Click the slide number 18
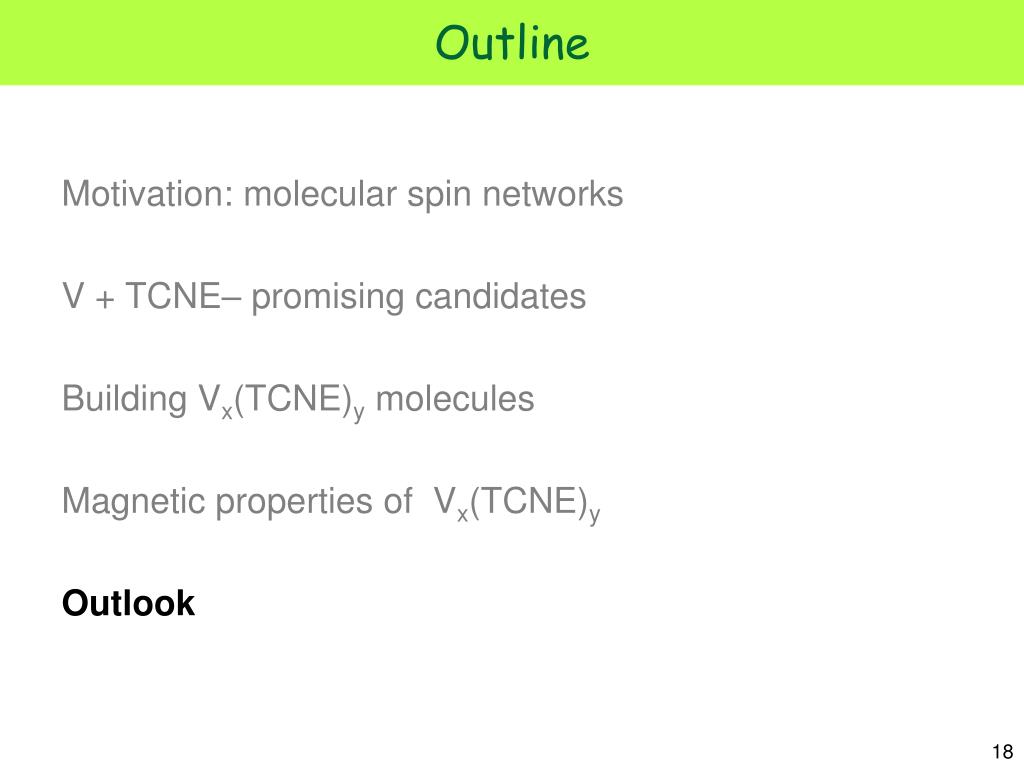Viewport: 1024px width, 768px height. coord(1002,752)
